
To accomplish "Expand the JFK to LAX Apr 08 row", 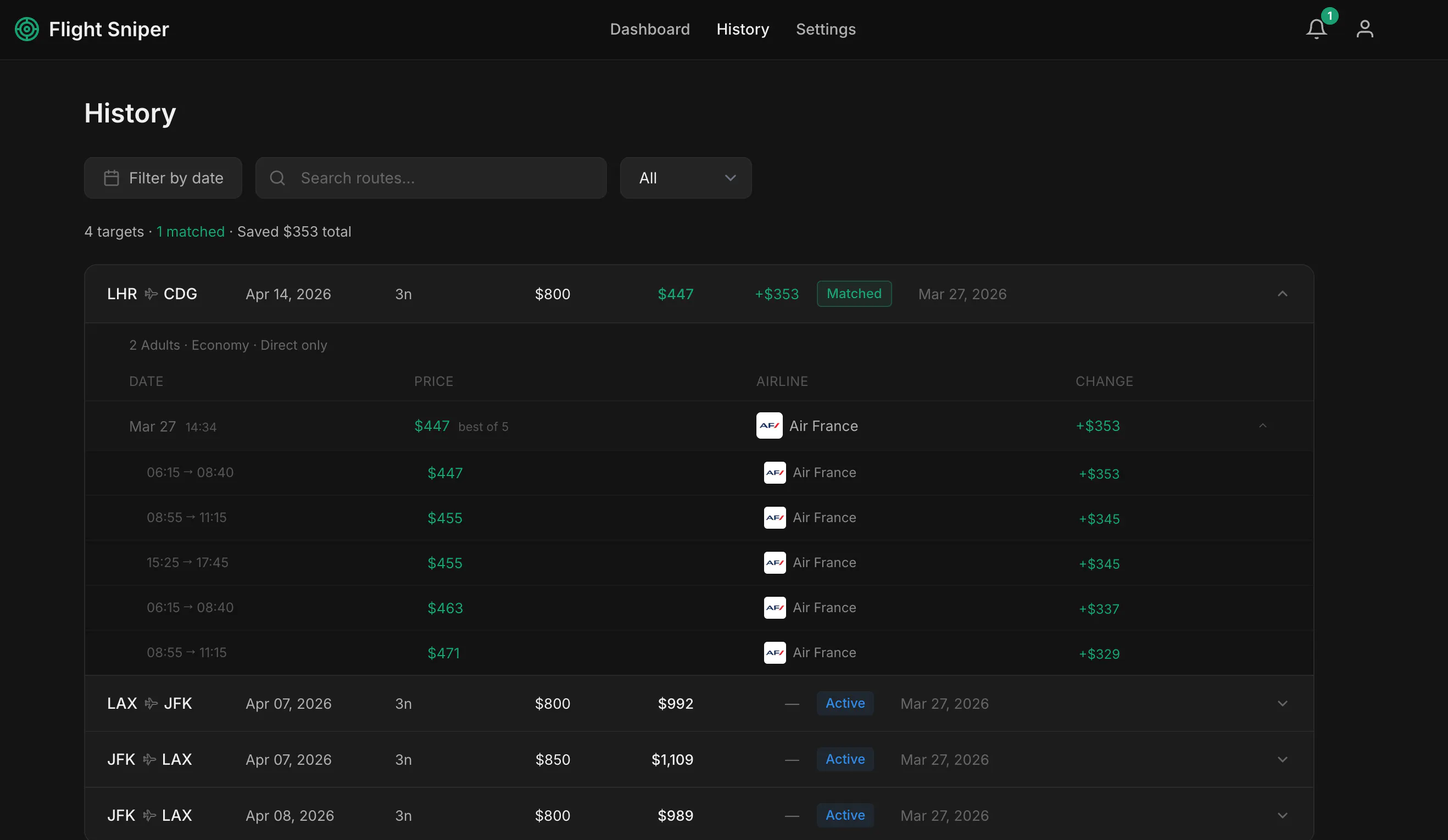I will tap(1282, 815).
